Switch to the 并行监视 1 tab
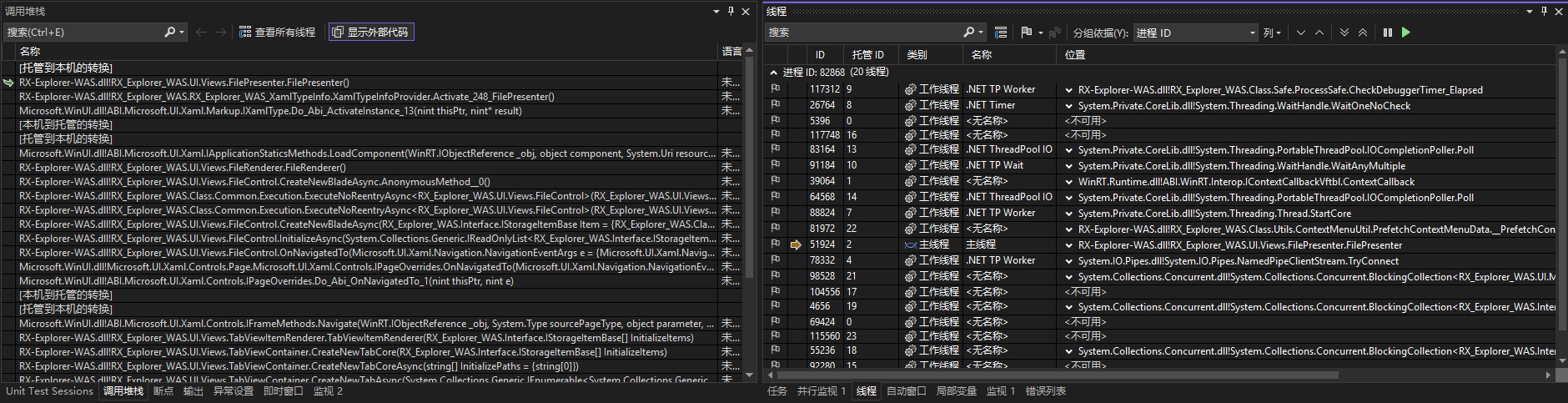 [x=821, y=391]
